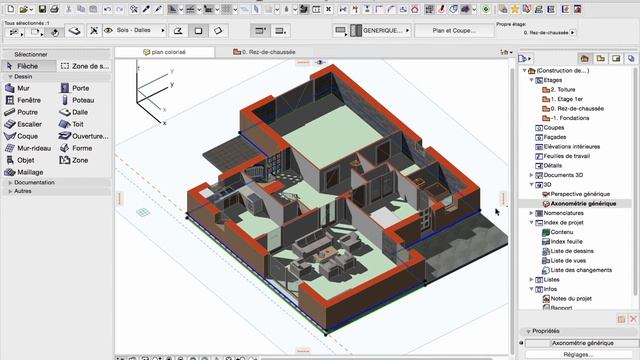Switch to the 0. Rez-de-chaussée tab
Screen dimensions: 640x360
click(264, 52)
